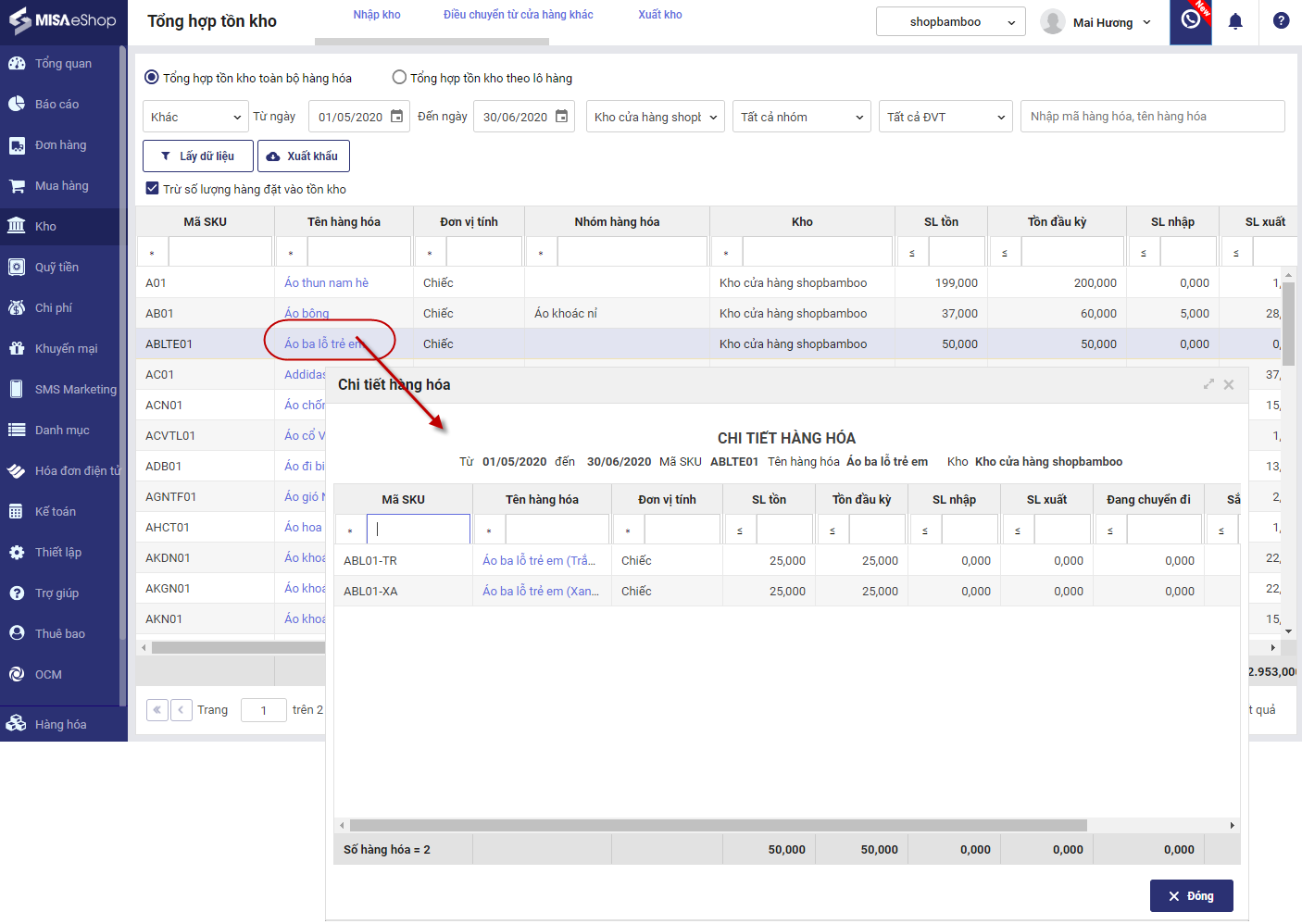Viewport: 1302px width, 924px height.
Task: Toggle Trừ số lượng hàng đặt checkbox
Action: tap(153, 189)
